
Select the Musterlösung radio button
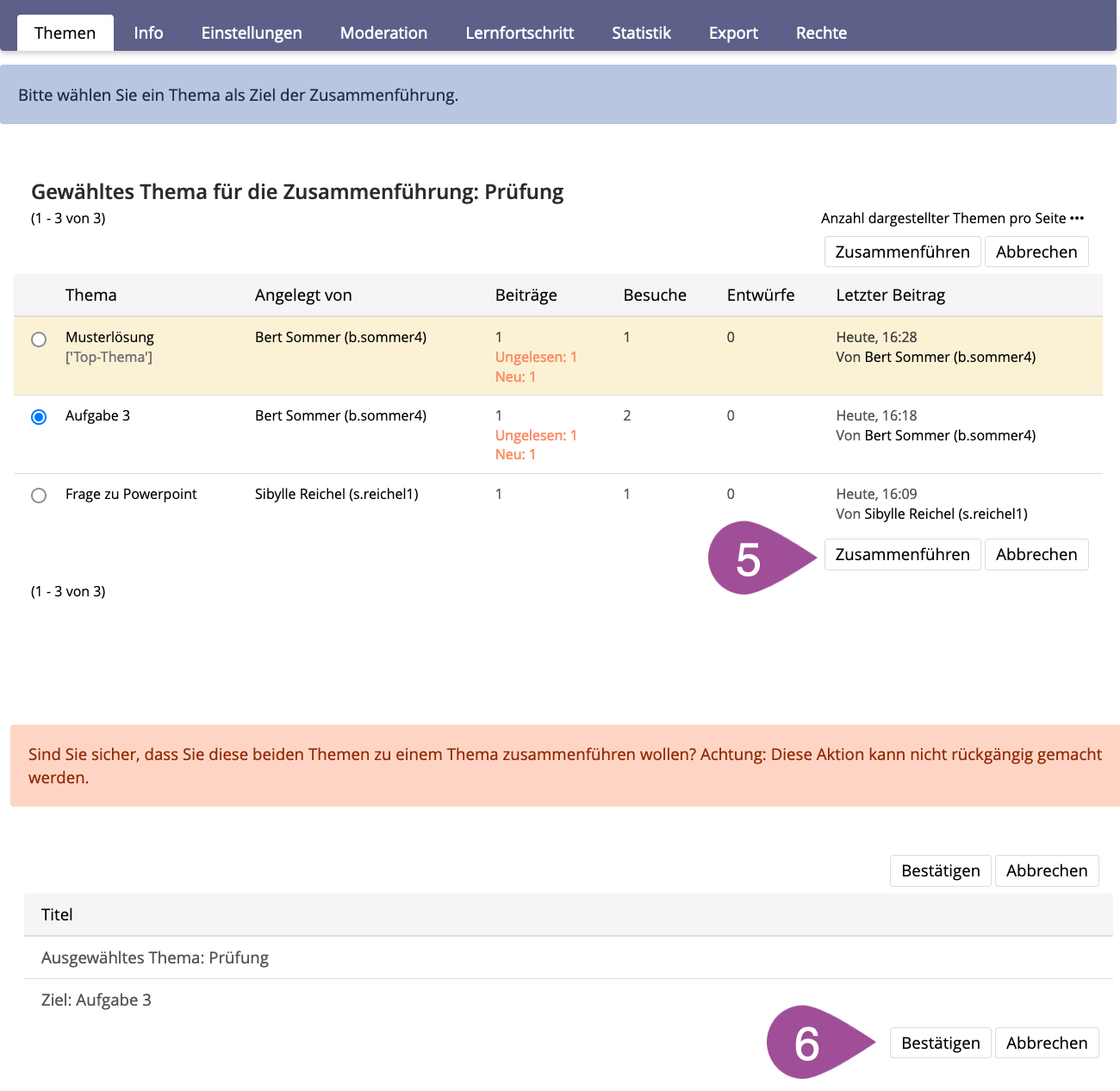(x=39, y=340)
